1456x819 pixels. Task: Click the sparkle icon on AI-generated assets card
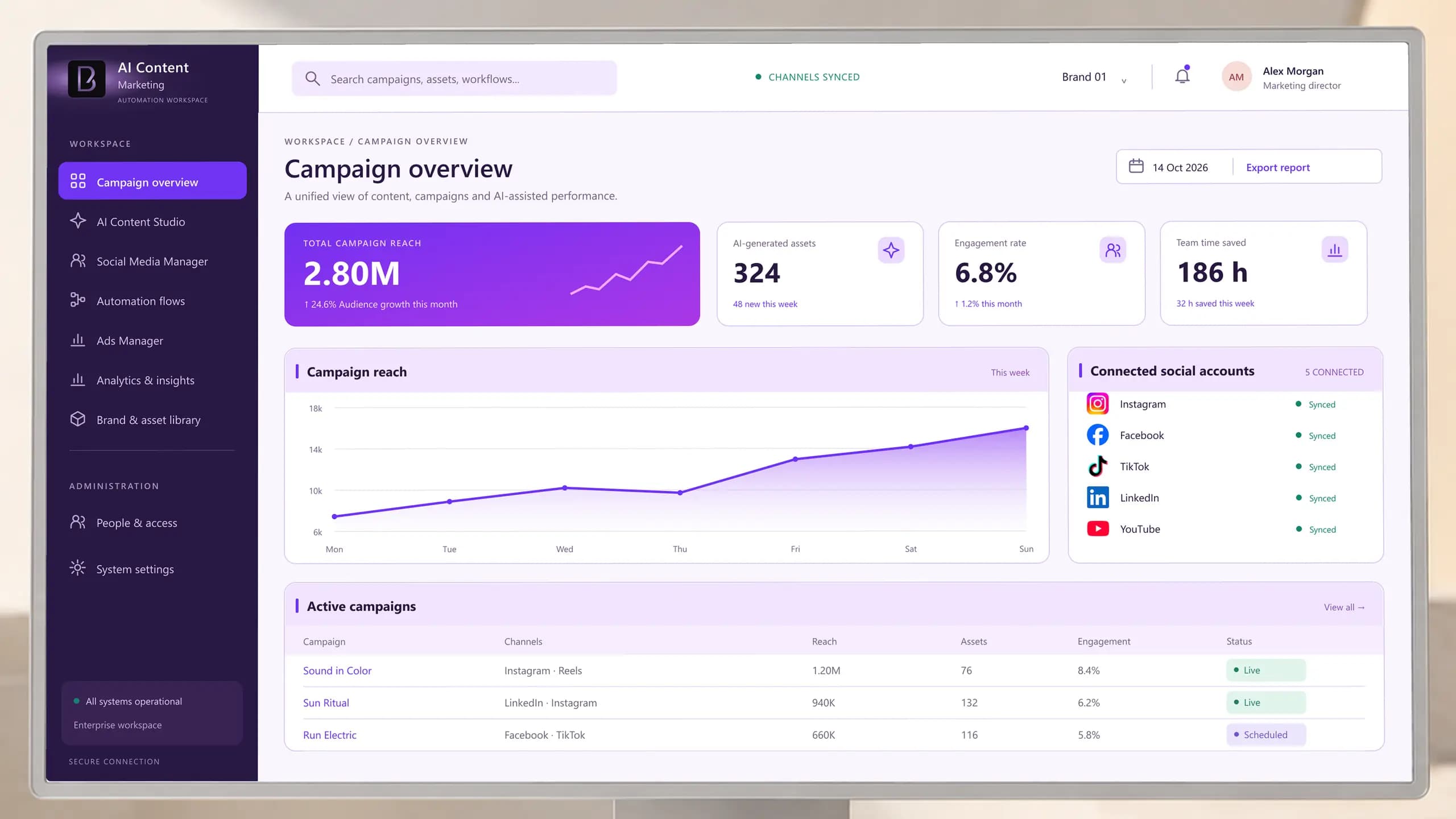[891, 250]
